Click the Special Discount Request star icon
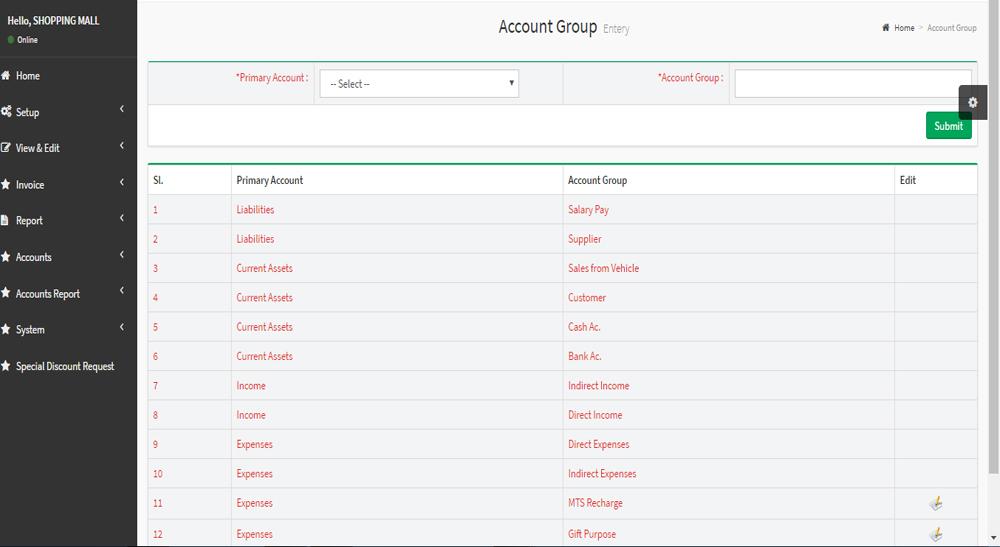Image resolution: width=1000 pixels, height=547 pixels. tap(6, 366)
